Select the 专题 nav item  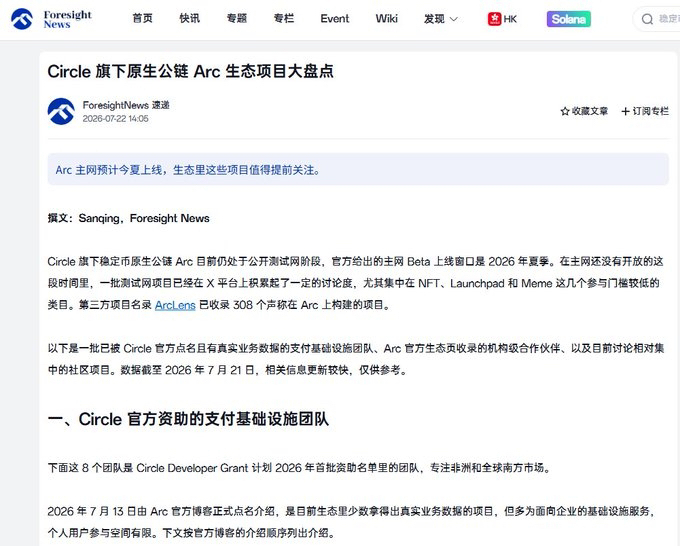(237, 19)
